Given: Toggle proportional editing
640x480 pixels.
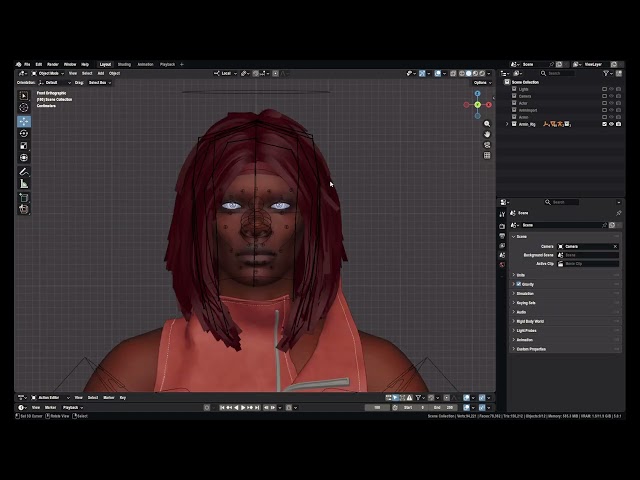Looking at the screenshot, I should [x=276, y=73].
